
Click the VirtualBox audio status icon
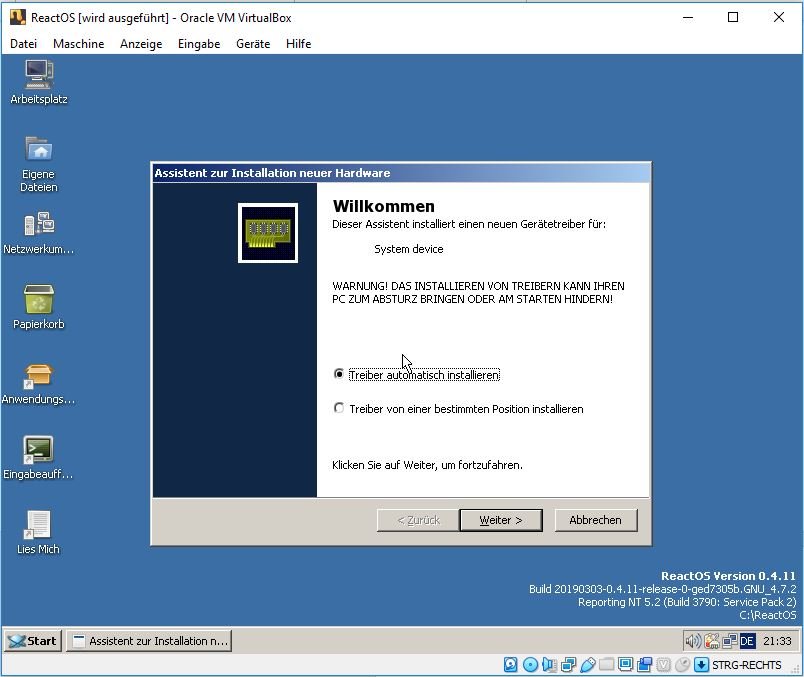(x=549, y=665)
